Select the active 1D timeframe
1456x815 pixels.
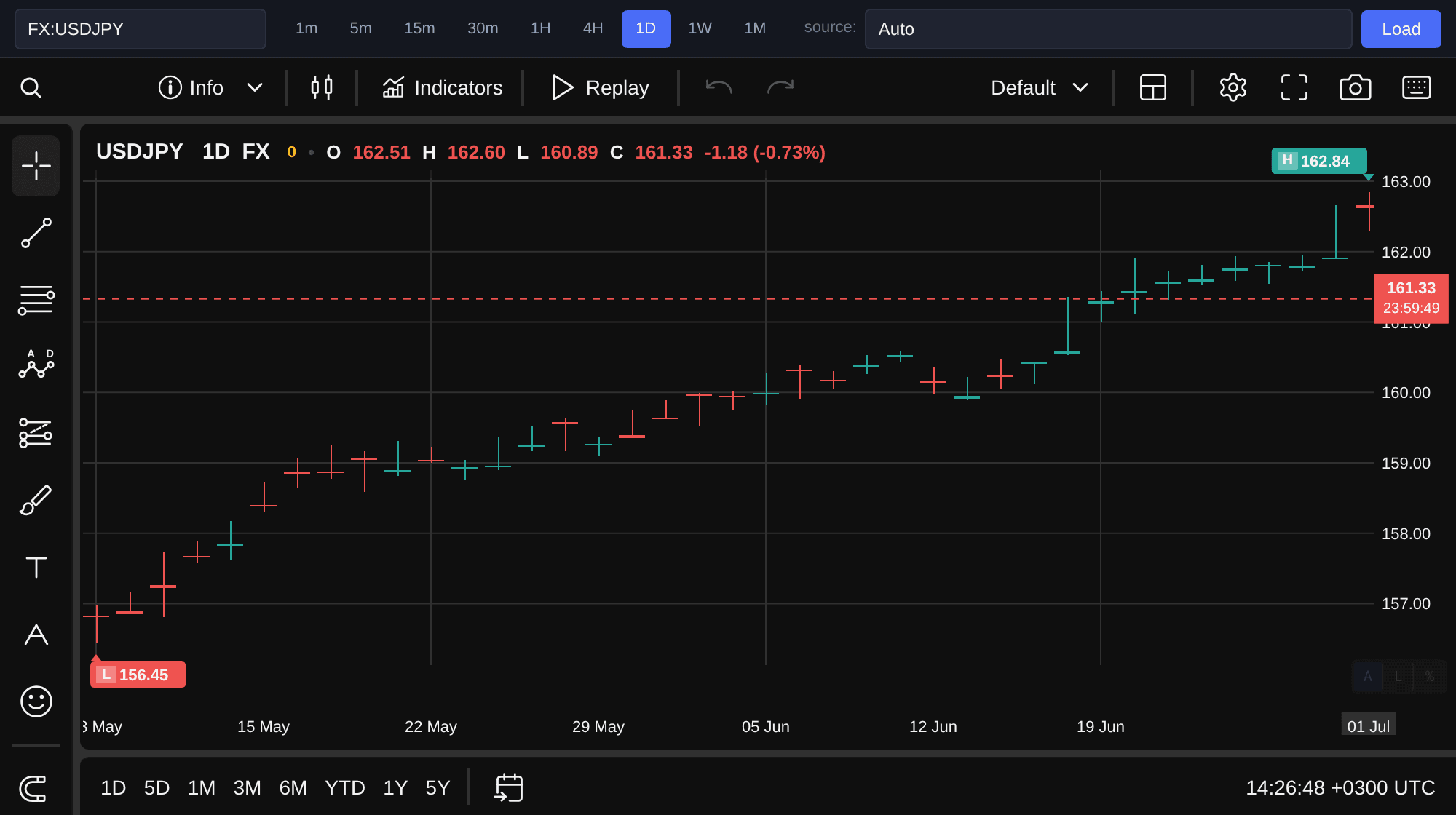click(x=646, y=28)
